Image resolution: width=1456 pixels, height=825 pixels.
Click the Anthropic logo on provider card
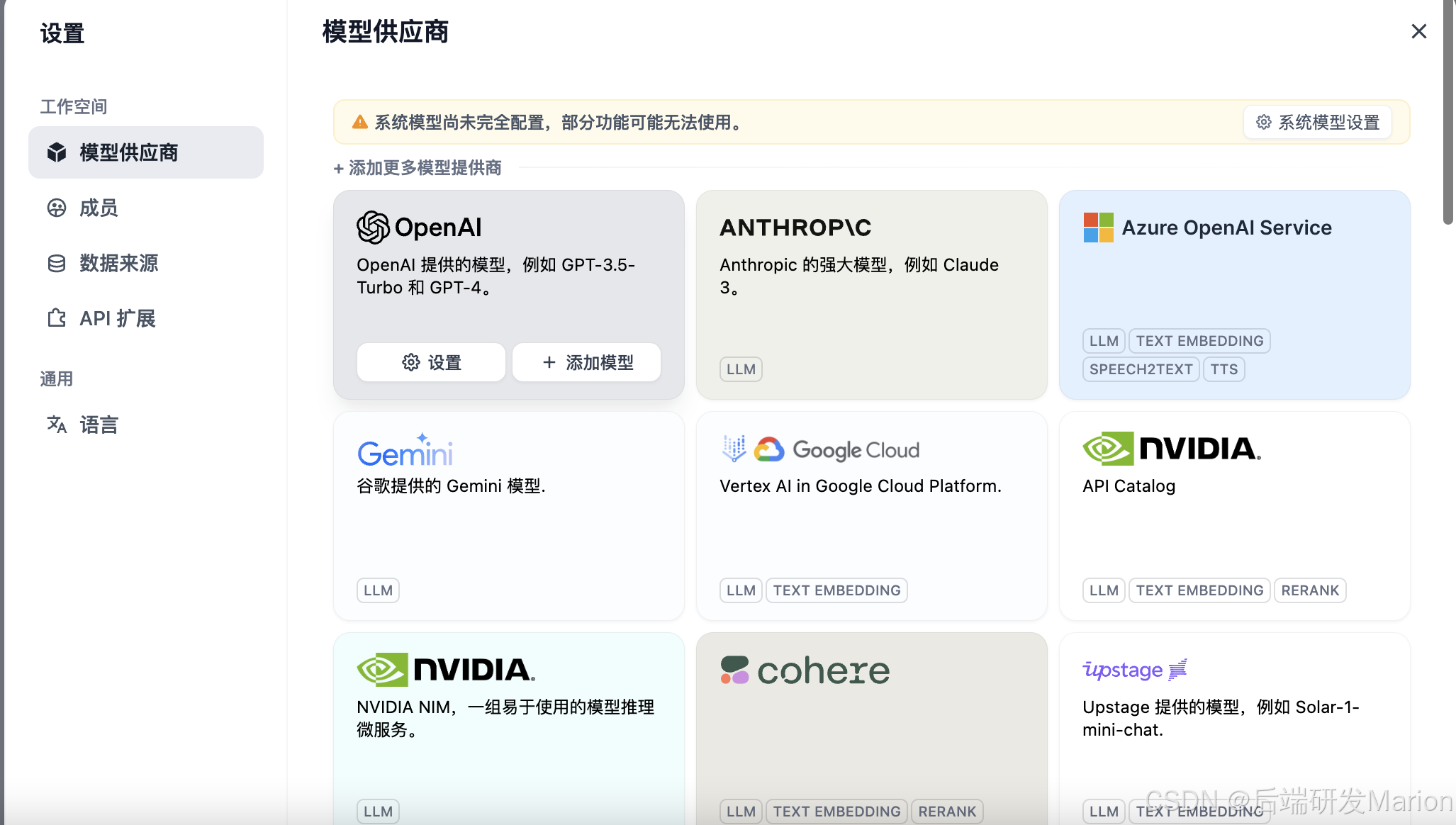click(x=795, y=228)
